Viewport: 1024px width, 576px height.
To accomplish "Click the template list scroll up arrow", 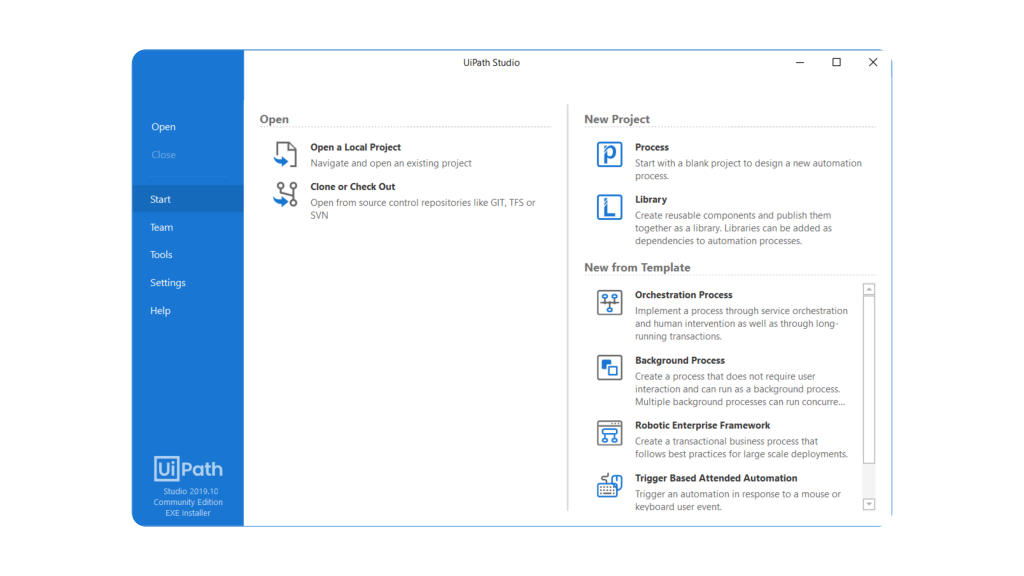I will (868, 290).
